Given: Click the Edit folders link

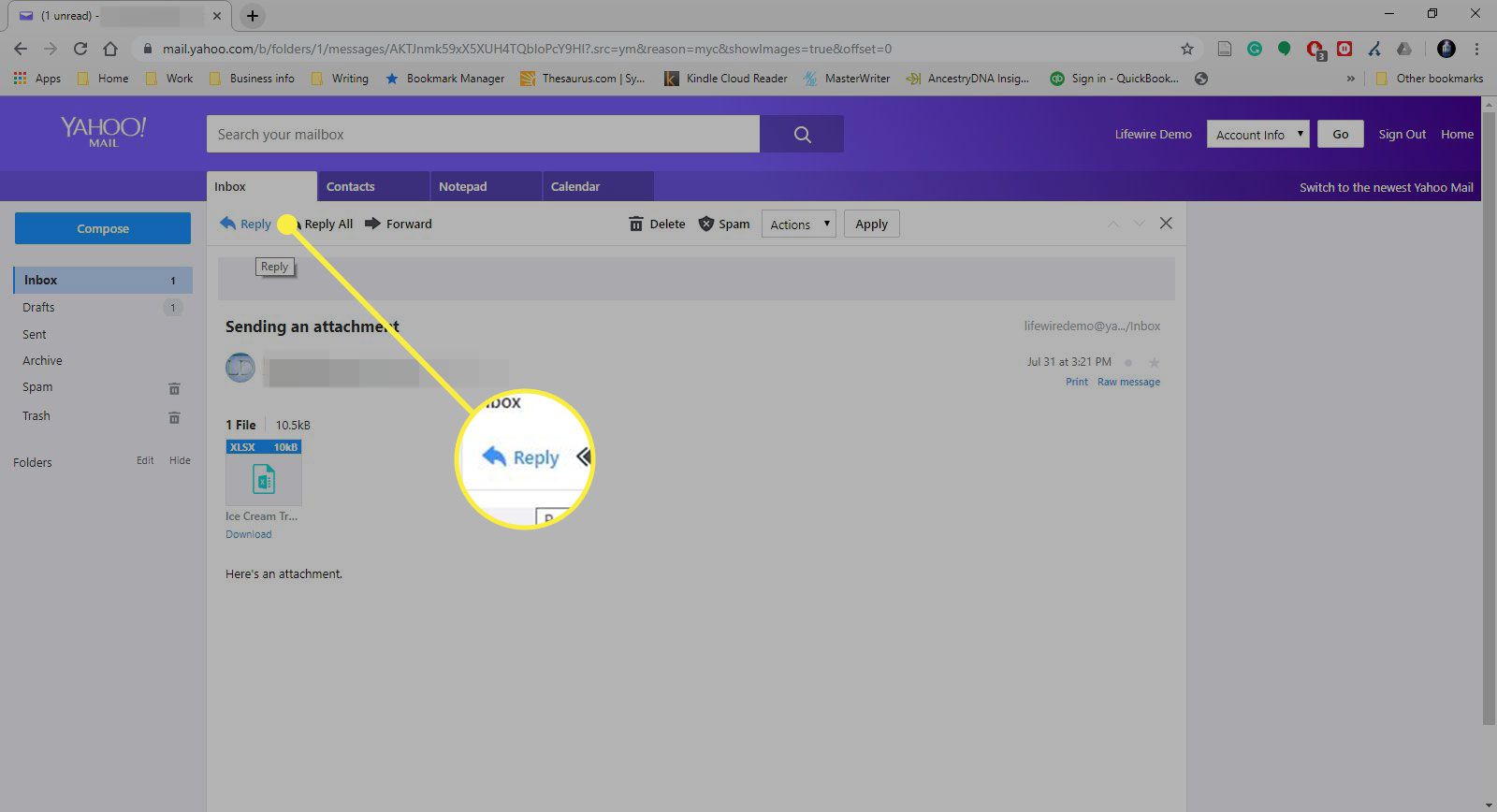Looking at the screenshot, I should click(x=145, y=460).
